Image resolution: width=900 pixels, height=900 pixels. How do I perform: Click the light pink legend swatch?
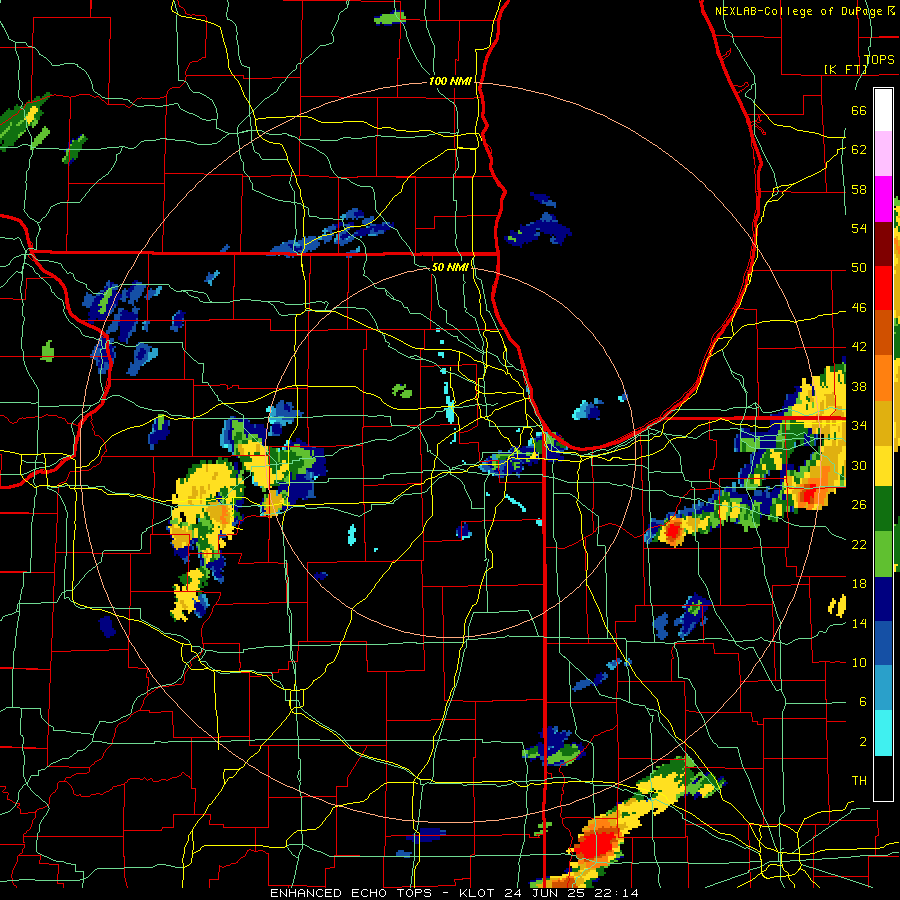883,154
